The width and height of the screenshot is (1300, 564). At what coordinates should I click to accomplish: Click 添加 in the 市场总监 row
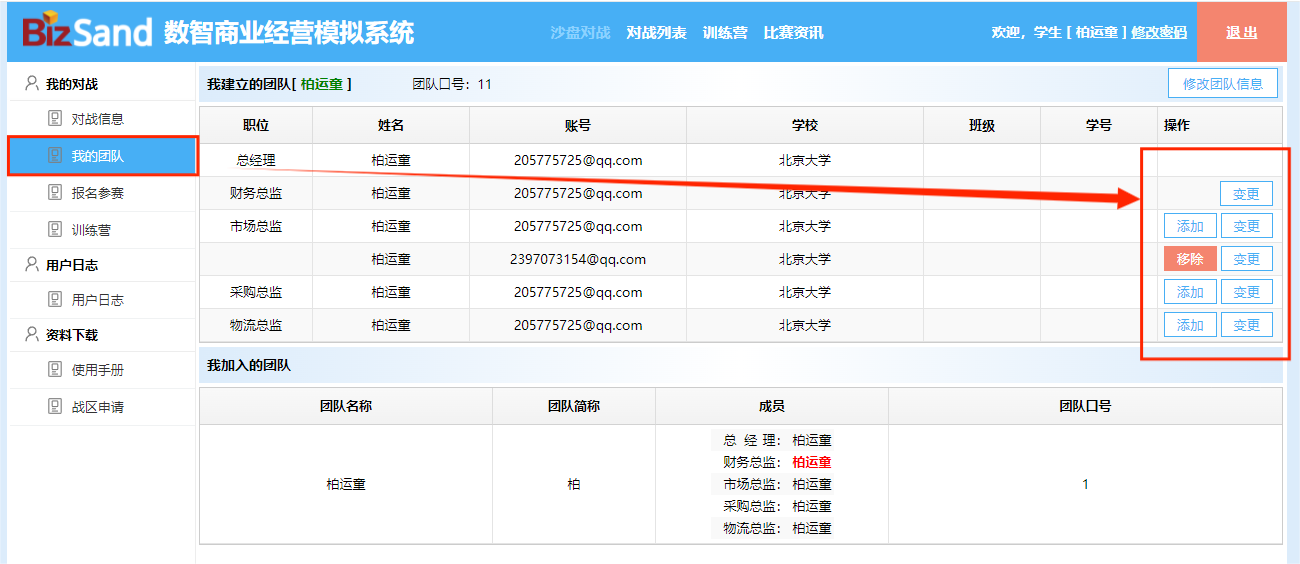point(1189,226)
